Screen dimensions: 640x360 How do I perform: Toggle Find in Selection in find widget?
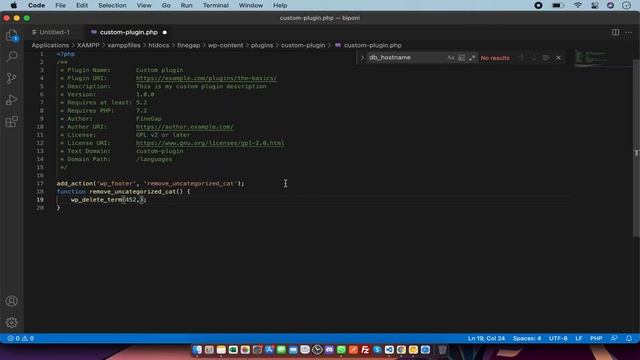point(546,58)
